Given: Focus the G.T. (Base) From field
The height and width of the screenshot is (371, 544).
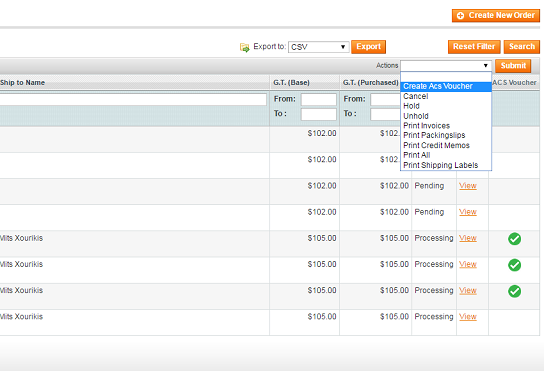Looking at the screenshot, I should pos(318,100).
